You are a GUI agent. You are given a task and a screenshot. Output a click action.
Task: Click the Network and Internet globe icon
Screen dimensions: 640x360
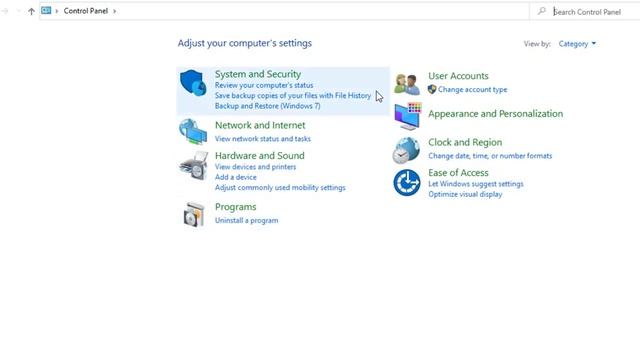193,131
